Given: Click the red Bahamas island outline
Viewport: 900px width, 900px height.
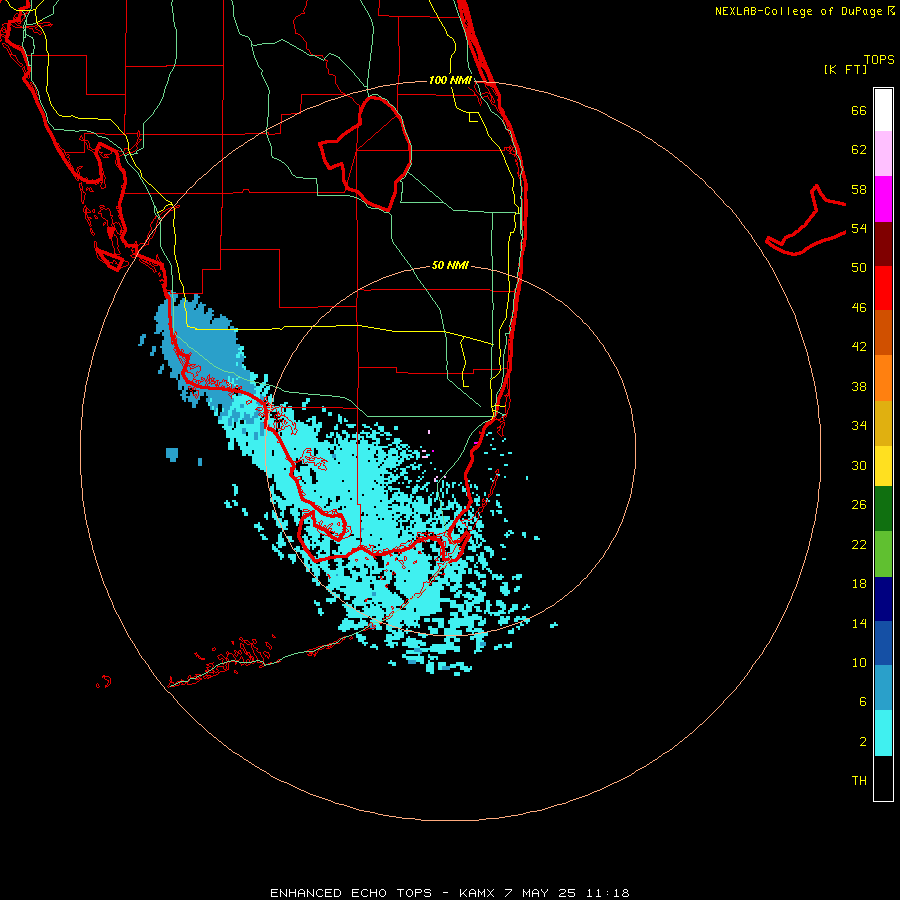Looking at the screenshot, I should pos(805,220).
